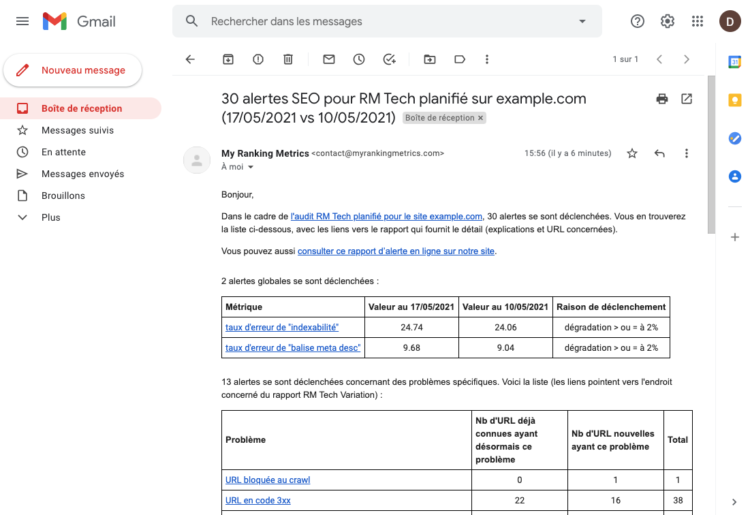750x515 pixels.
Task: Open email in new window
Action: click(686, 99)
